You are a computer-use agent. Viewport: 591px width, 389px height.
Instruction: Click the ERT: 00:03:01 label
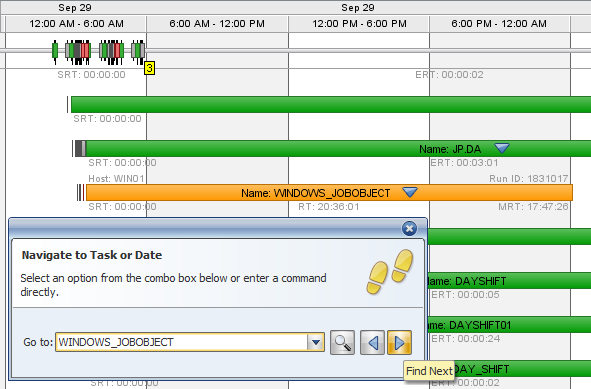tap(464, 163)
